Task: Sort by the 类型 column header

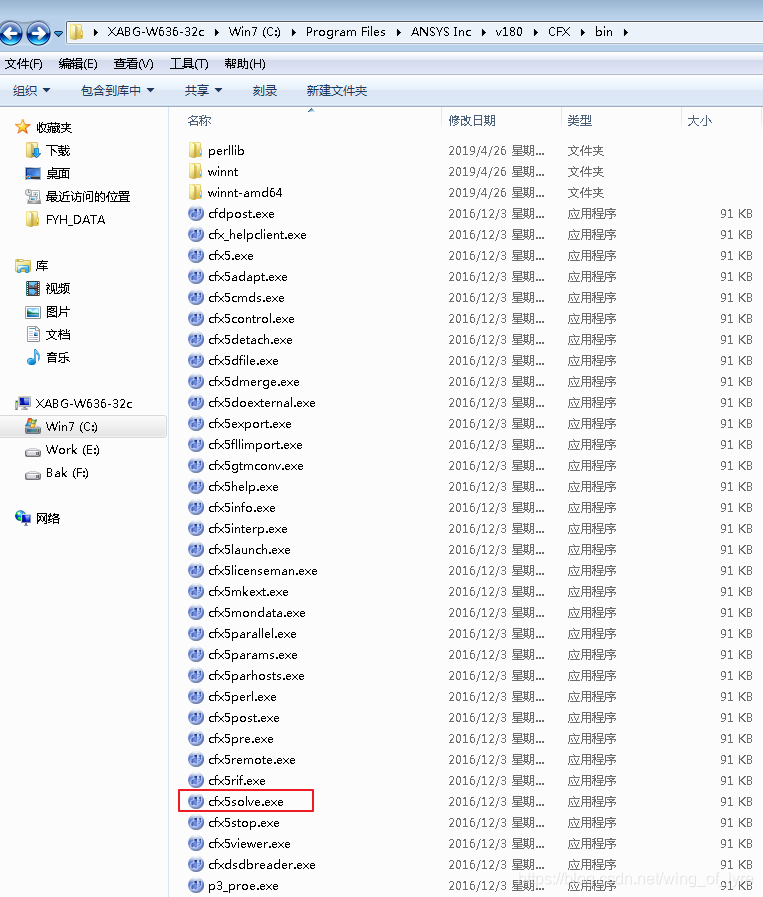Action: pos(579,121)
